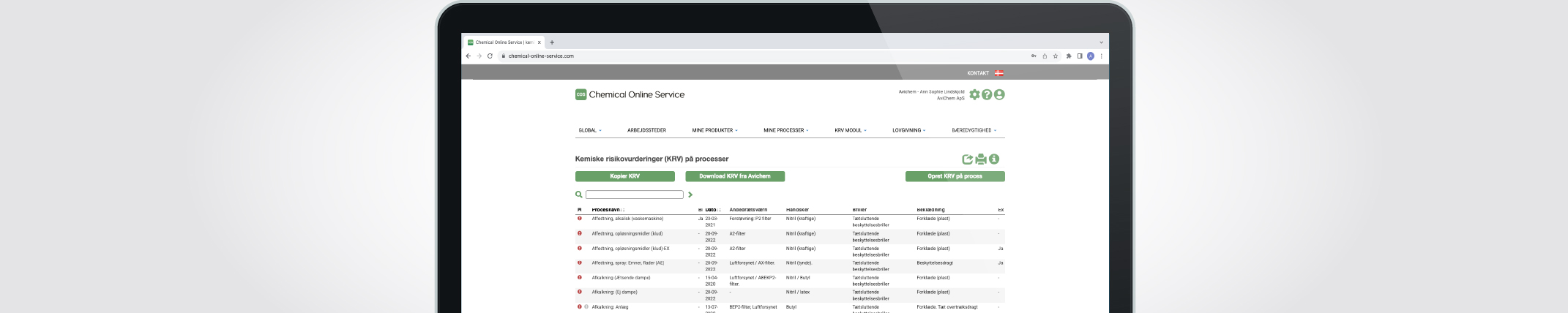Image resolution: width=1568 pixels, height=313 pixels.
Task: Click the green info icon
Action: click(x=994, y=159)
